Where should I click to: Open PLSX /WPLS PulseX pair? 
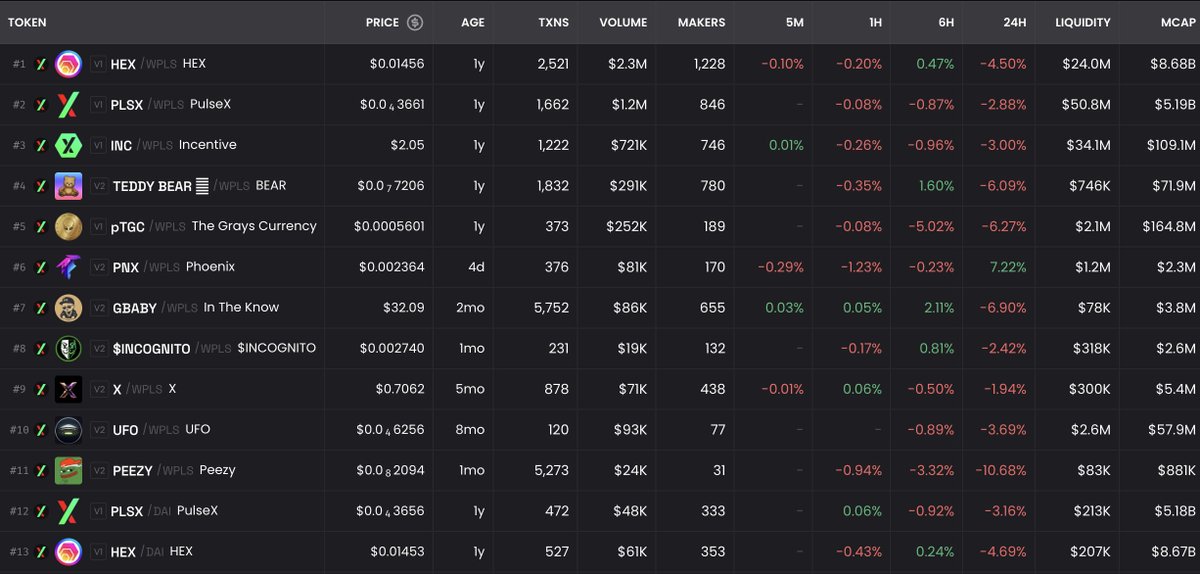171,104
